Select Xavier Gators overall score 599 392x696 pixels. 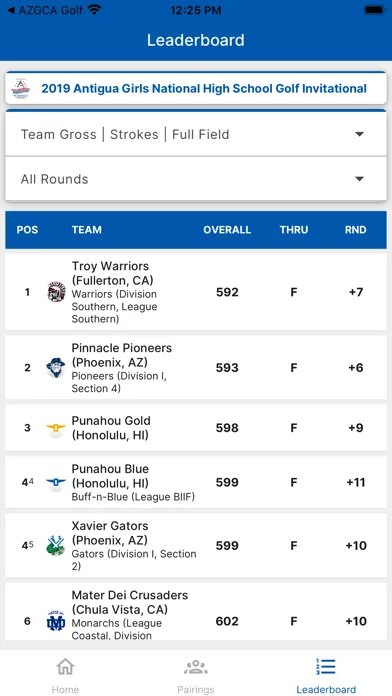click(x=227, y=546)
